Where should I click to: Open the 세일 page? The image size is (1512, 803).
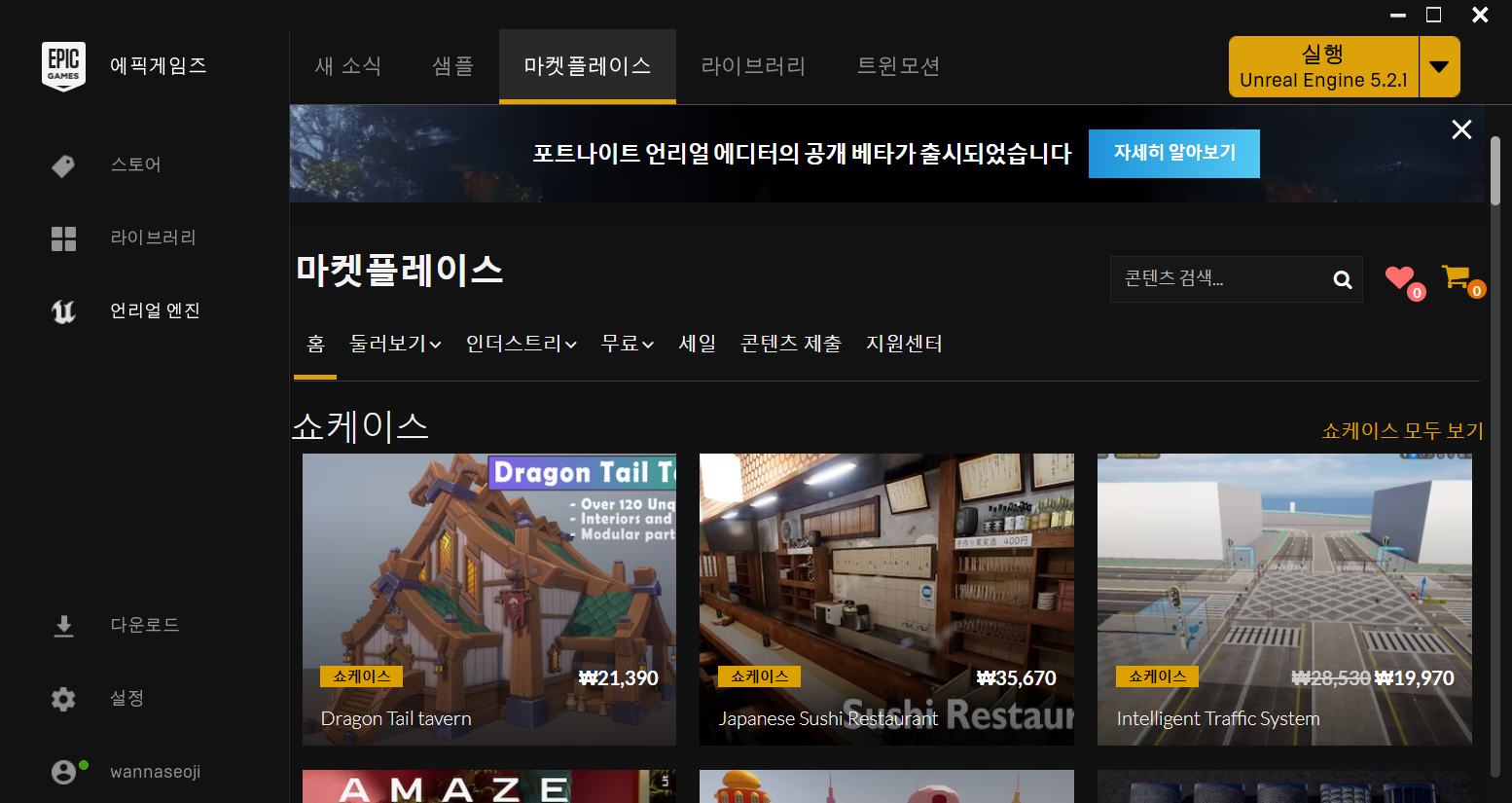point(698,344)
